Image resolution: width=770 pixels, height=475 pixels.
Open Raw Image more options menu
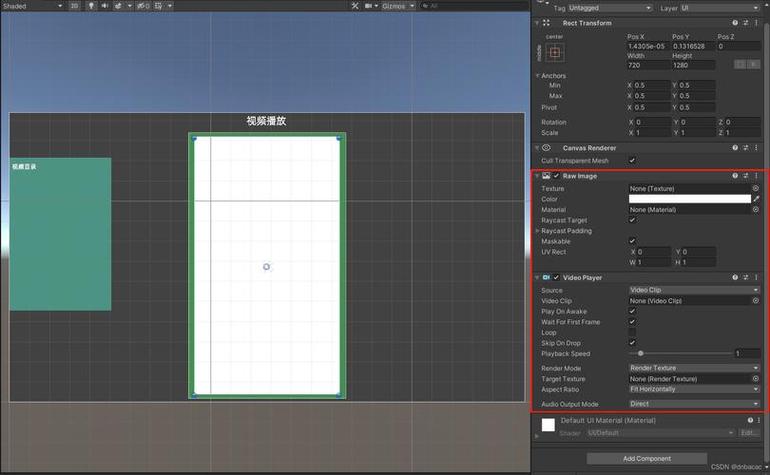point(756,175)
